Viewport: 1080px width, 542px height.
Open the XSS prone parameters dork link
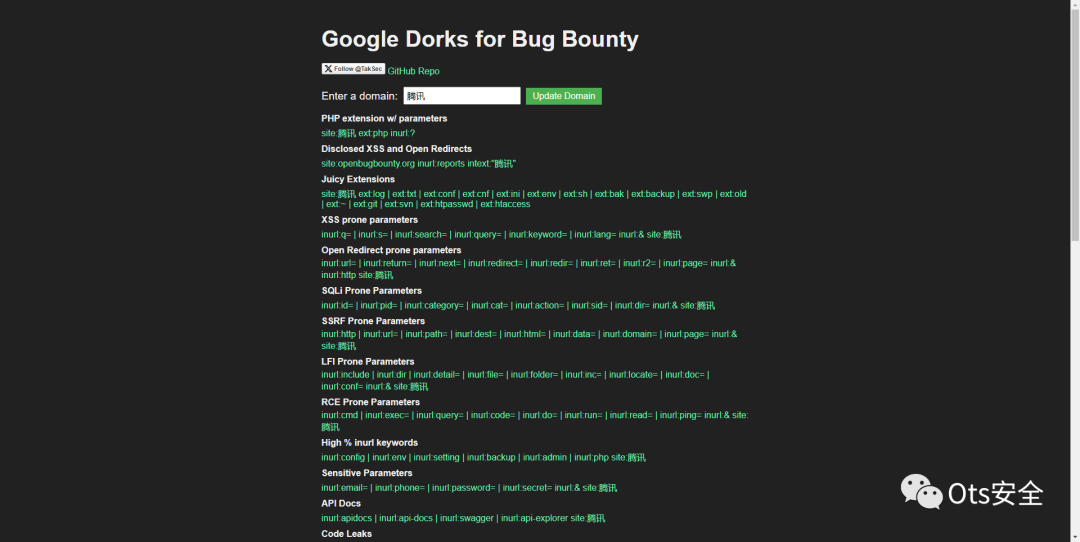coord(501,235)
